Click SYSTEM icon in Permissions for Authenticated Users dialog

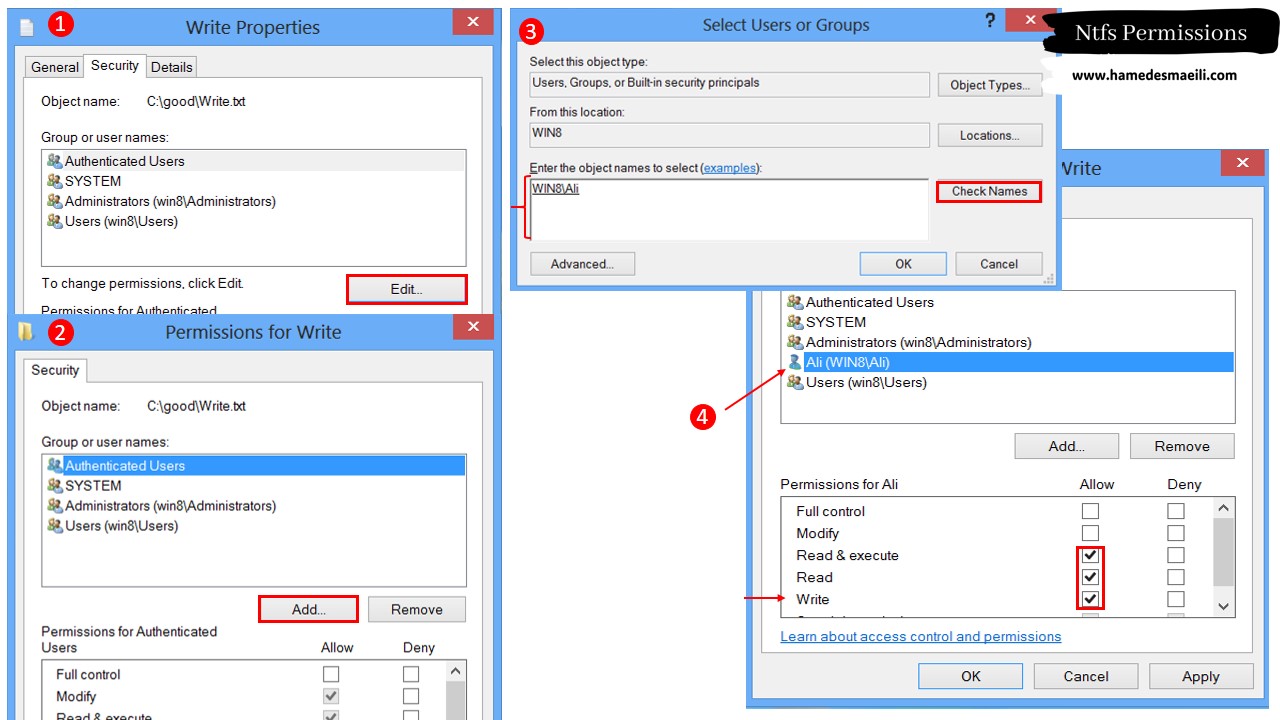coord(54,485)
